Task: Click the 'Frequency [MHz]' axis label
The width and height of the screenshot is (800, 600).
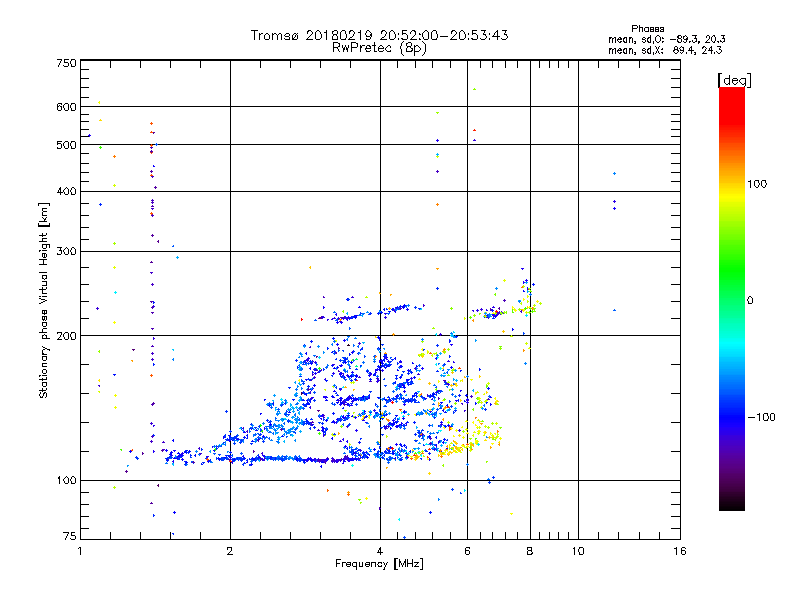Action: [x=379, y=564]
